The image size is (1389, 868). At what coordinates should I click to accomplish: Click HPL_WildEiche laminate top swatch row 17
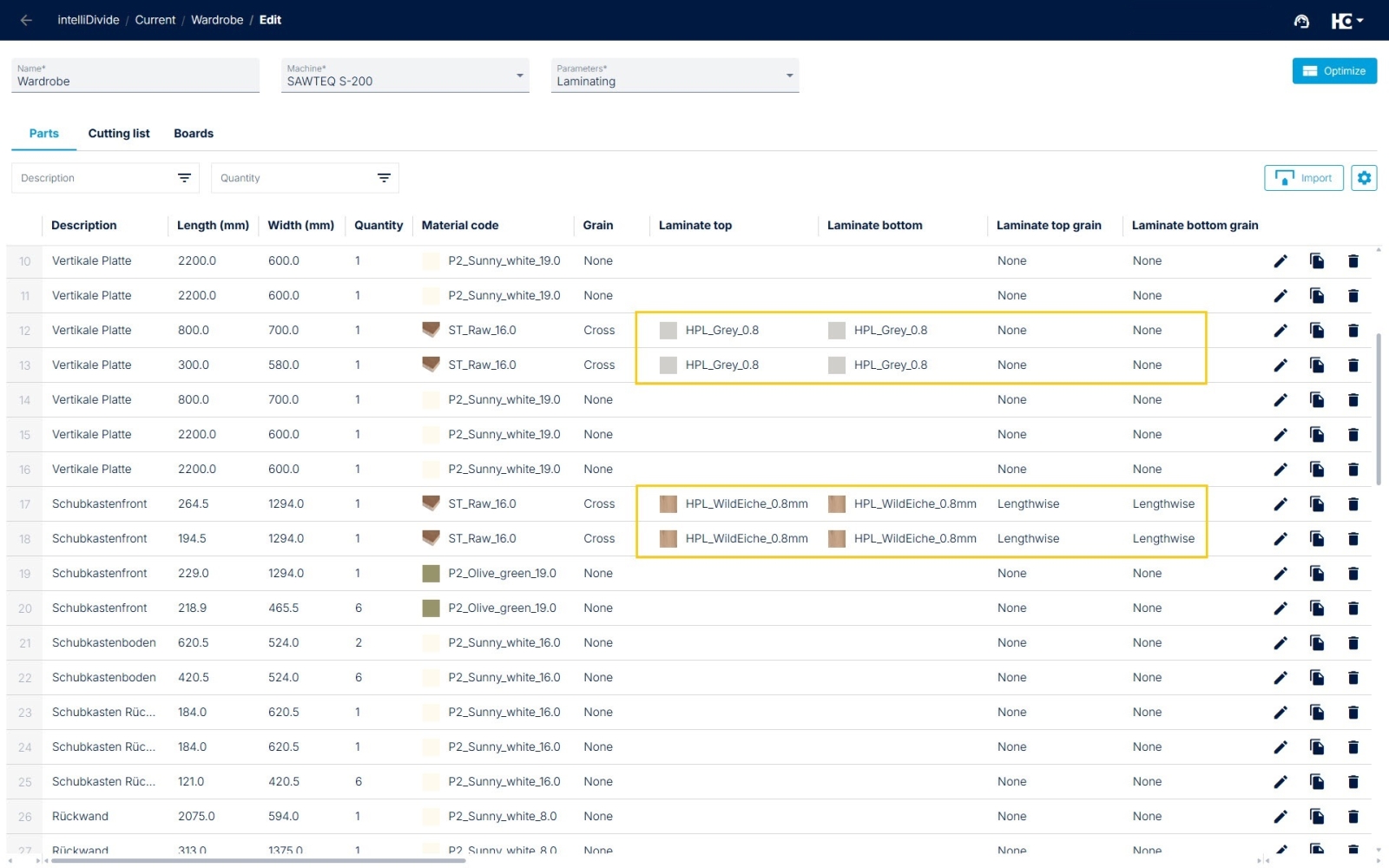point(668,504)
